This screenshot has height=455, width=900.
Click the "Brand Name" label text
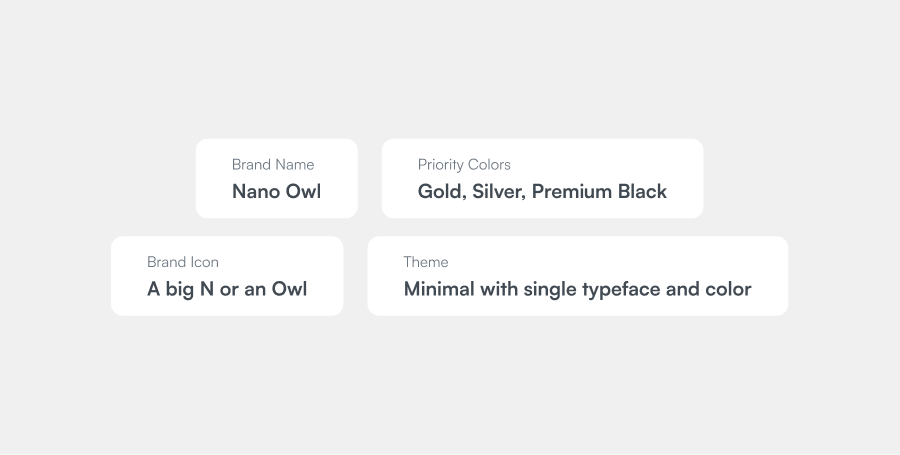(273, 165)
